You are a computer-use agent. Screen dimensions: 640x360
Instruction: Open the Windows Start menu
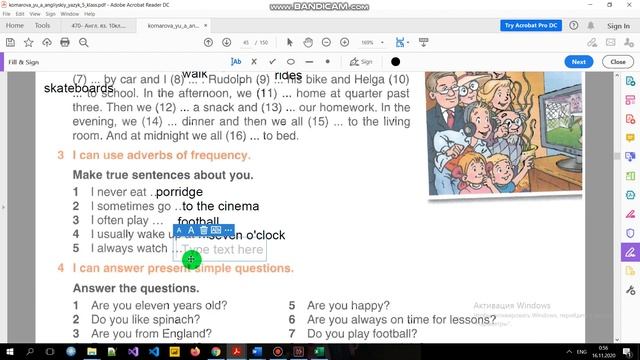click(10, 351)
